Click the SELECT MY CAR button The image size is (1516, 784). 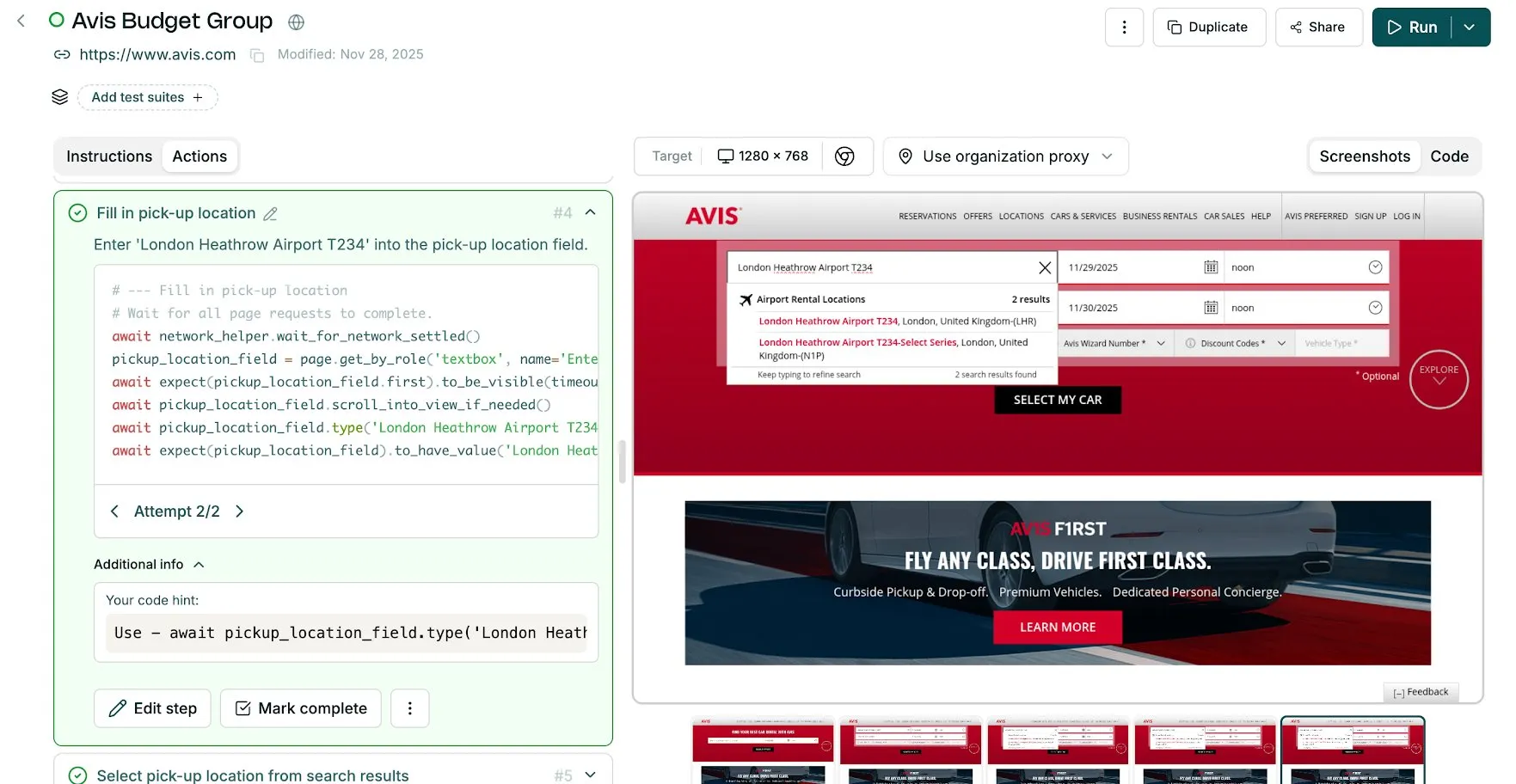(1058, 400)
